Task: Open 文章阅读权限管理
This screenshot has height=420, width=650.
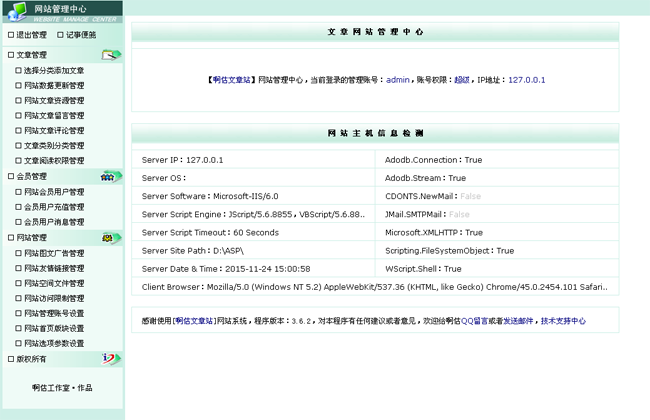Action: click(54, 160)
